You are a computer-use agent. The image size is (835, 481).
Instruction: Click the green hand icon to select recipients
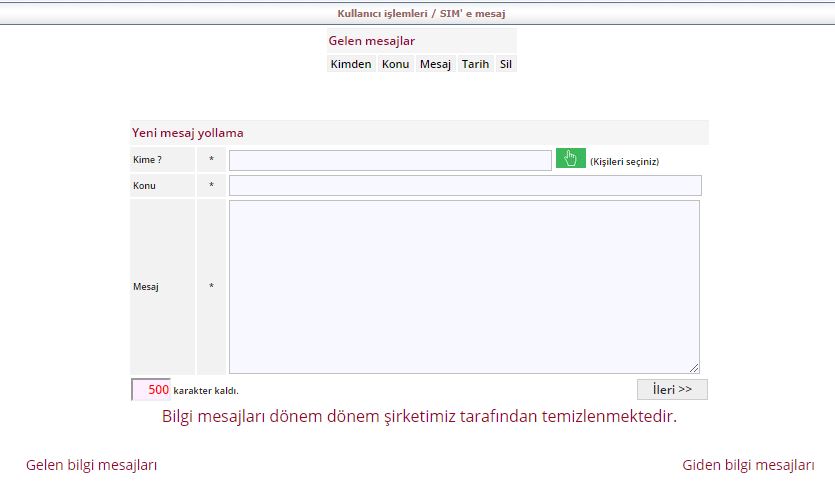pyautogui.click(x=570, y=159)
